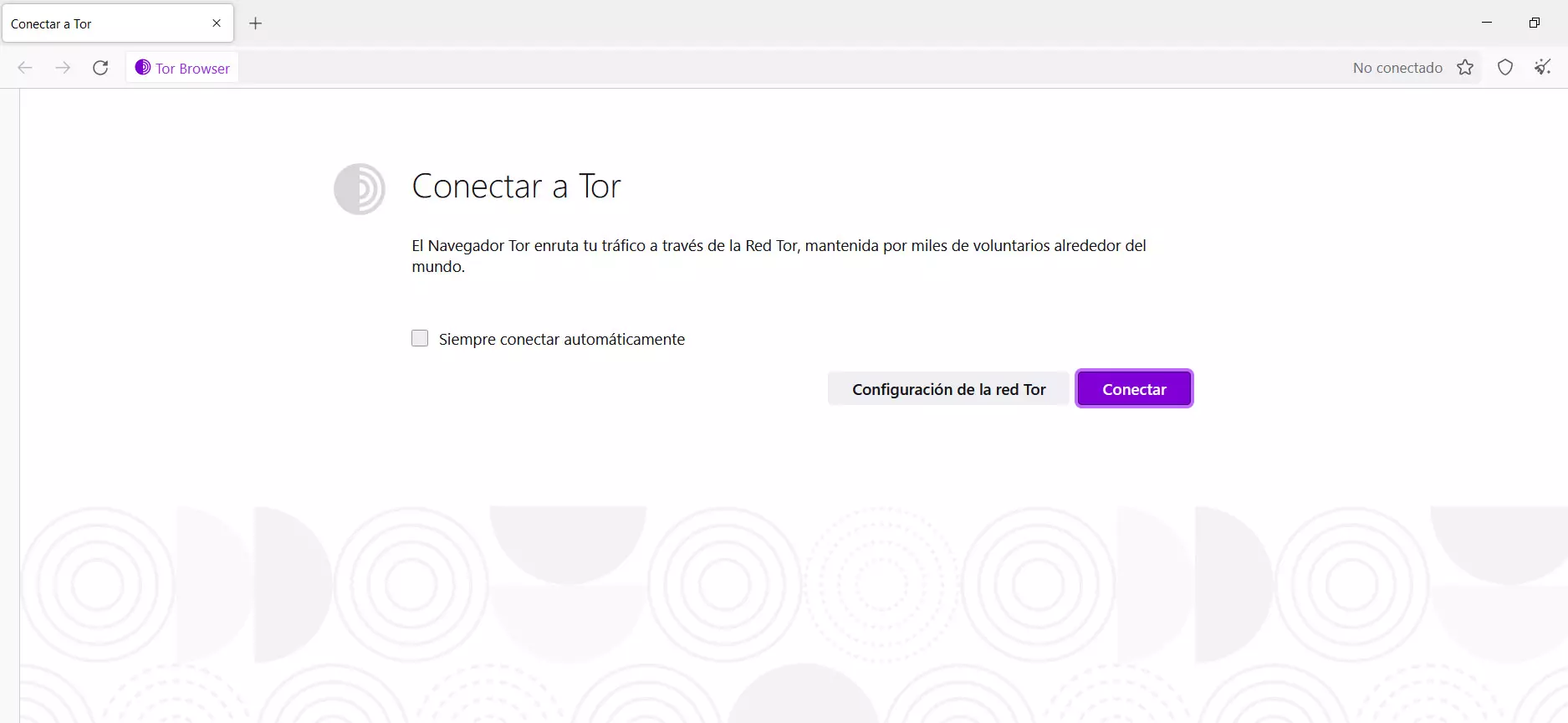Reload the page with the refresh icon

(x=100, y=68)
